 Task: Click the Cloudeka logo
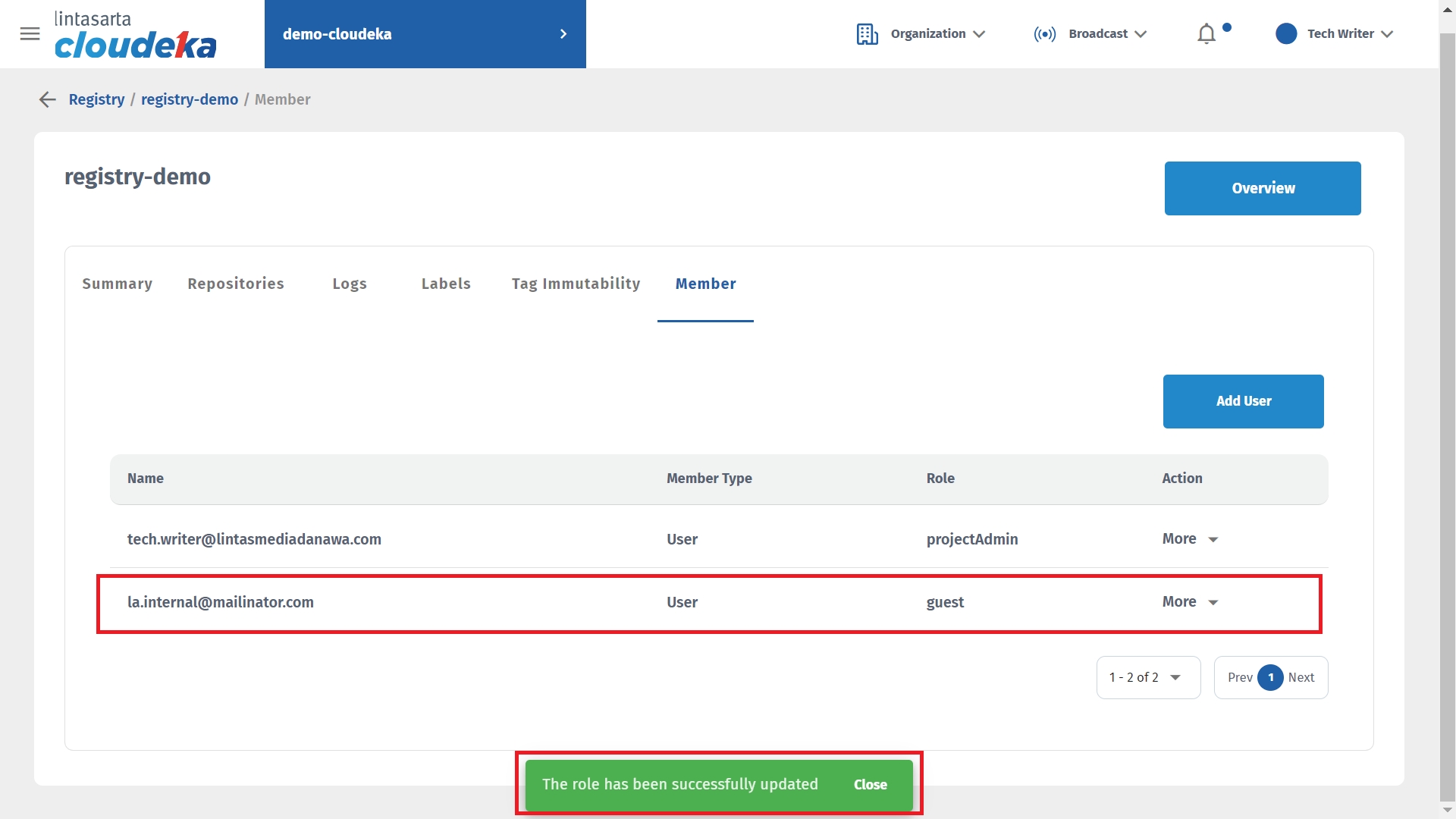pos(135,35)
